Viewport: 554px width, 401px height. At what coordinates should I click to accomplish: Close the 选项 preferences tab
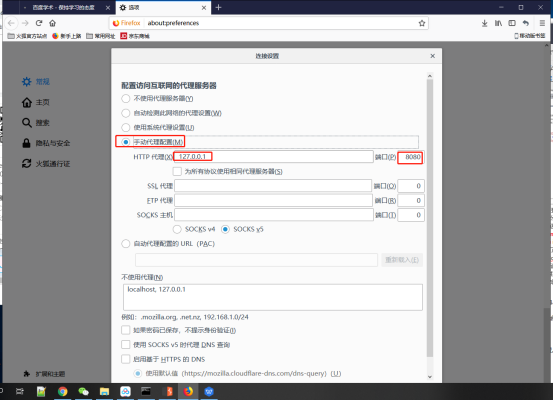click(204, 7)
